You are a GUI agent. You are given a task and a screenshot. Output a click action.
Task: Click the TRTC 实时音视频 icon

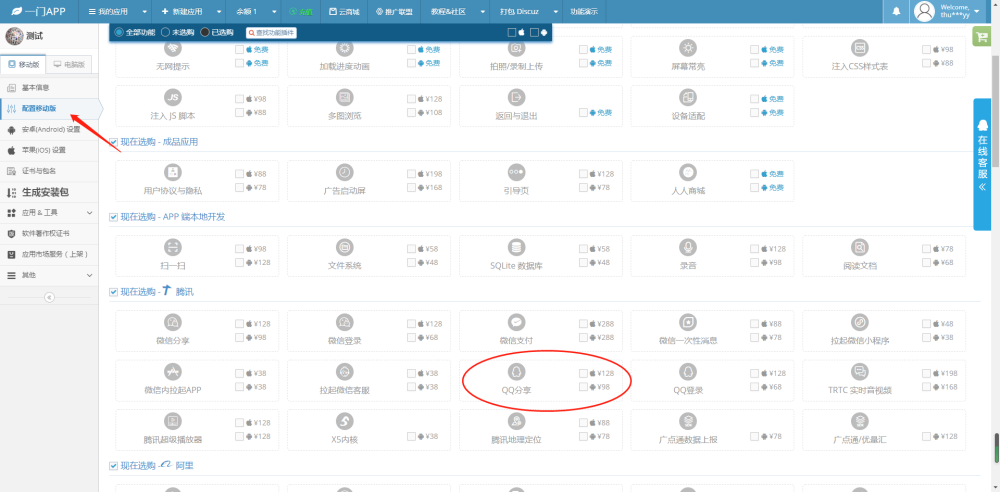(860, 371)
